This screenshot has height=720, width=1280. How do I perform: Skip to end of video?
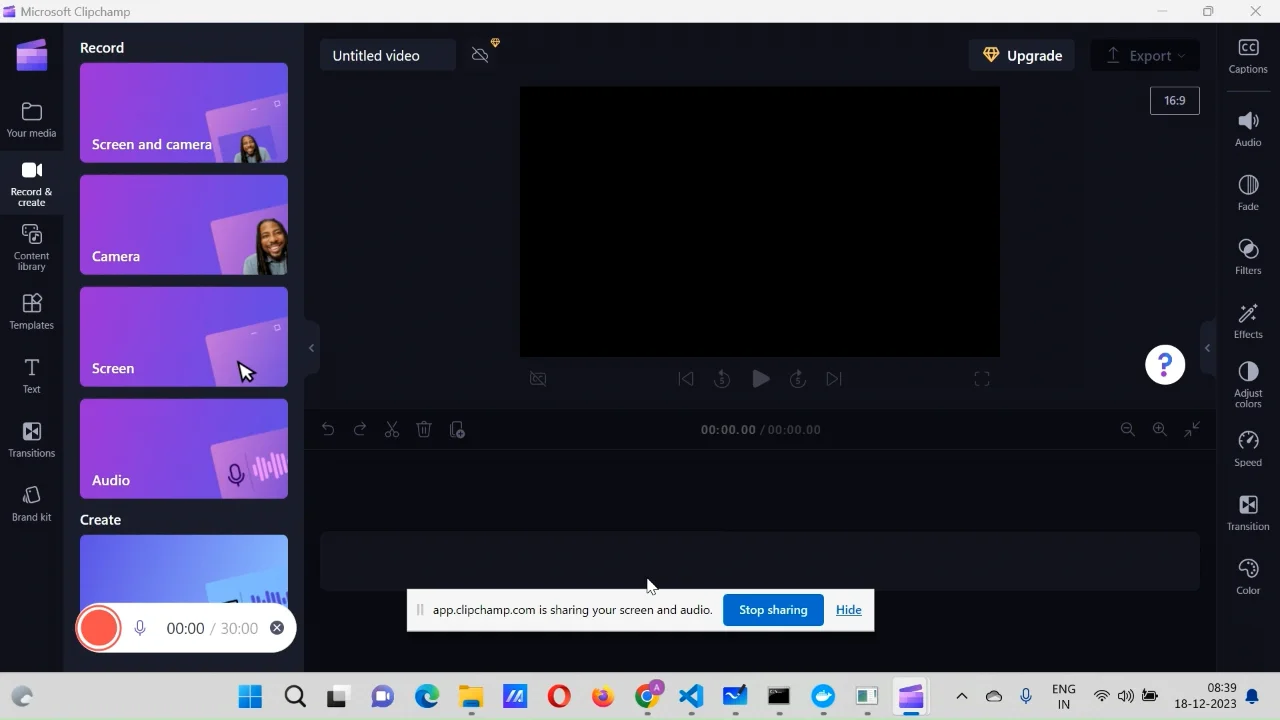click(834, 379)
